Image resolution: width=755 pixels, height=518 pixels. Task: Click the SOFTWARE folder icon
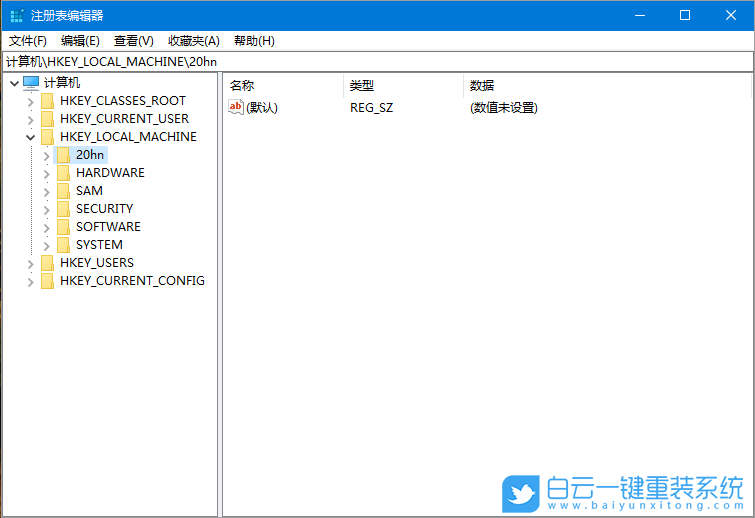(x=63, y=227)
